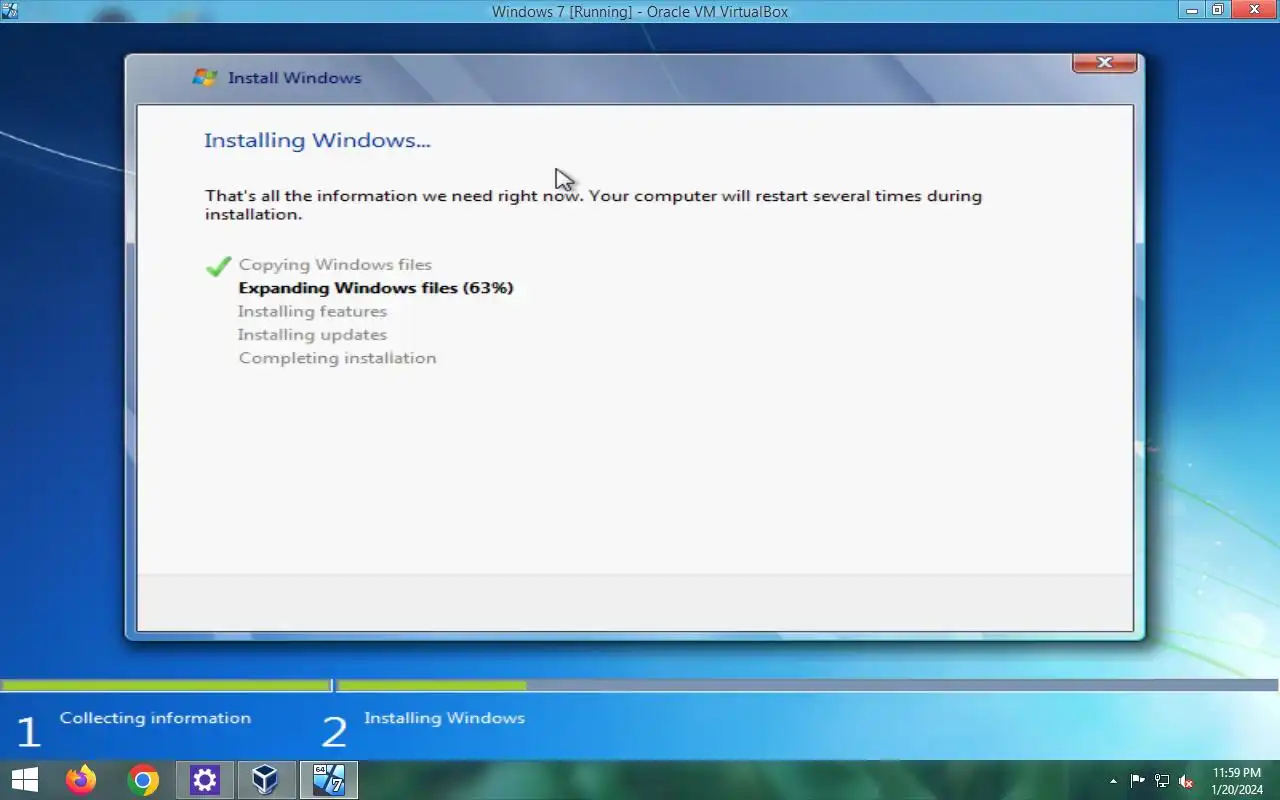Switch to the VirtualBox Manager taskbar icon
The image size is (1280, 800).
[x=266, y=780]
